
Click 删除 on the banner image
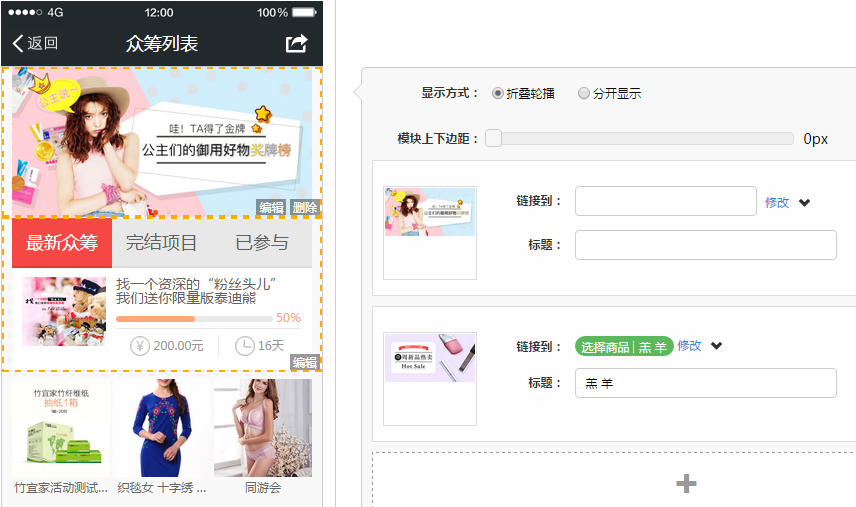click(305, 208)
